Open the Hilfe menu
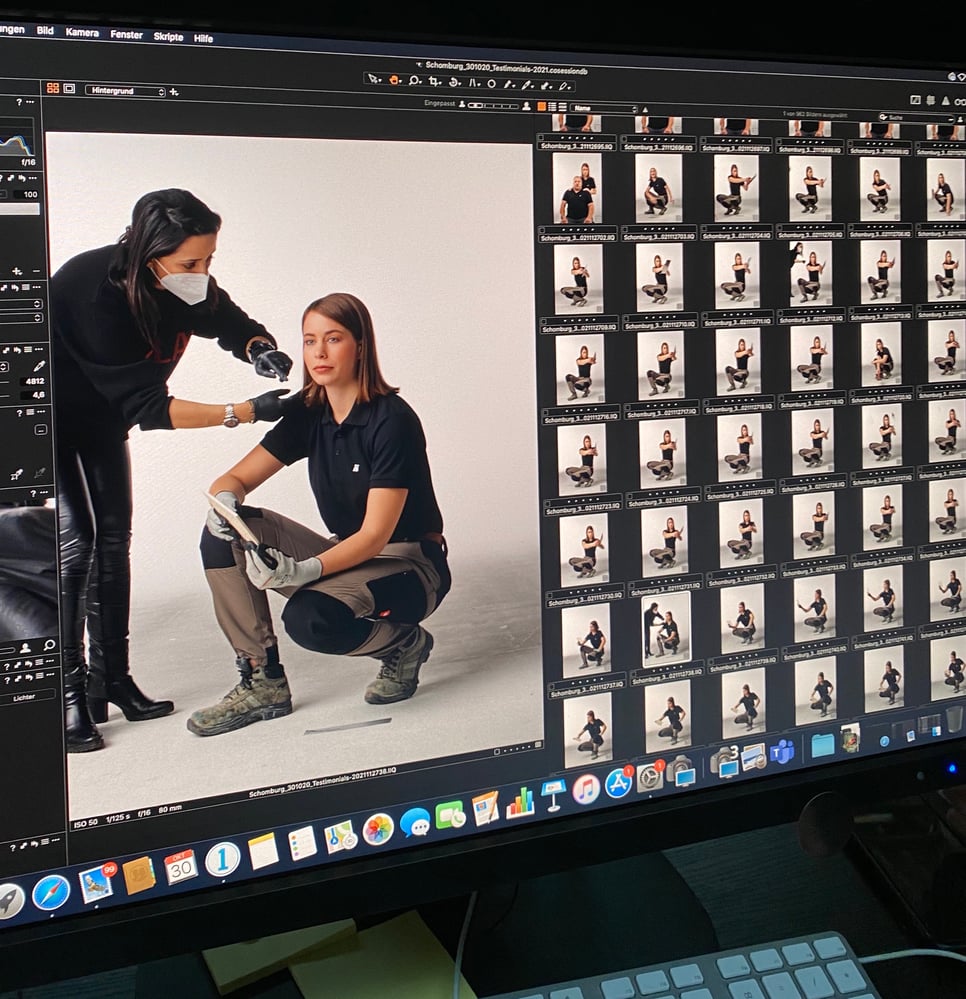Viewport: 966px width, 999px height. pos(203,38)
